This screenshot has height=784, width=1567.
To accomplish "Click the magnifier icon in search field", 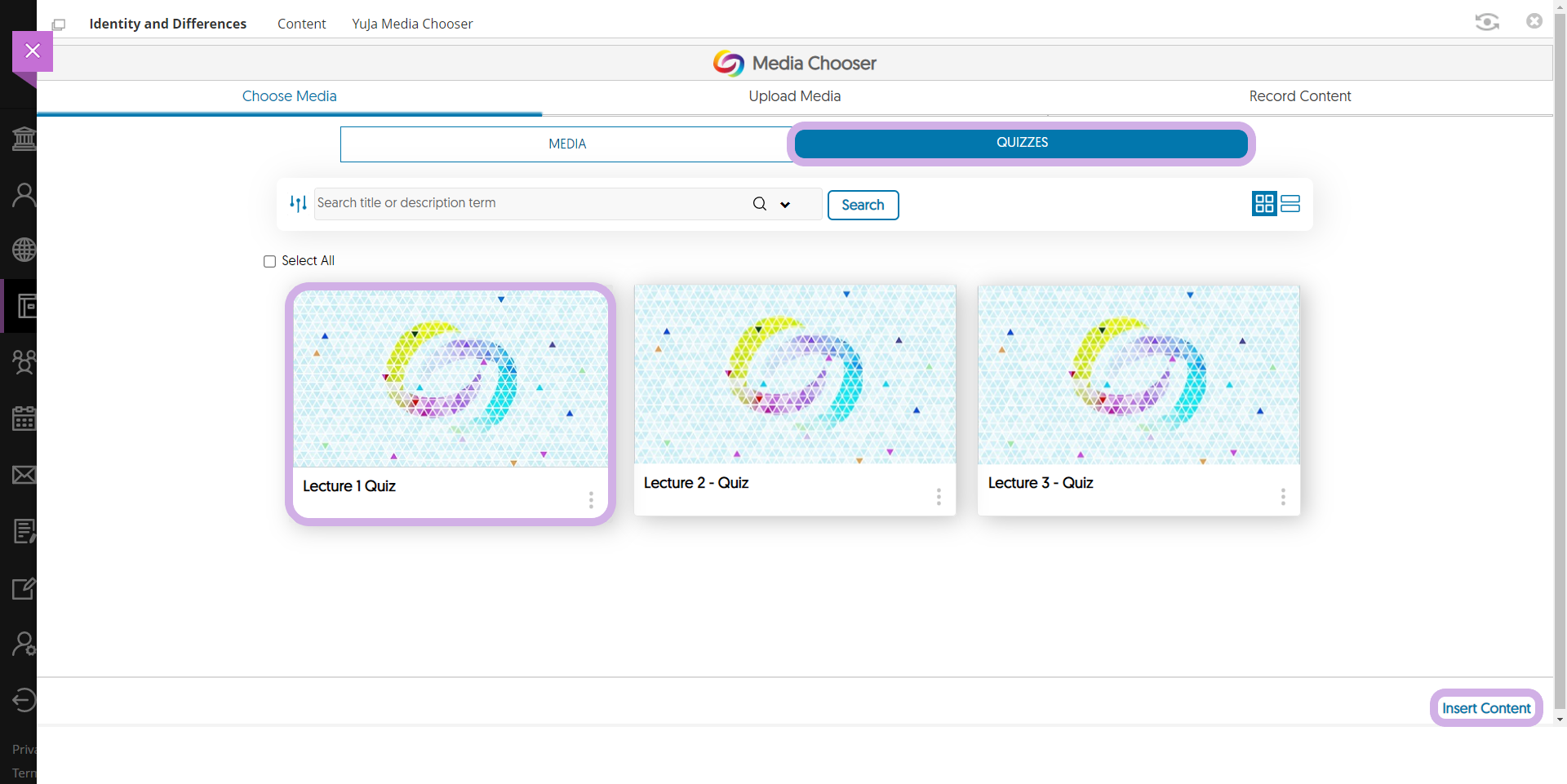I will (759, 204).
